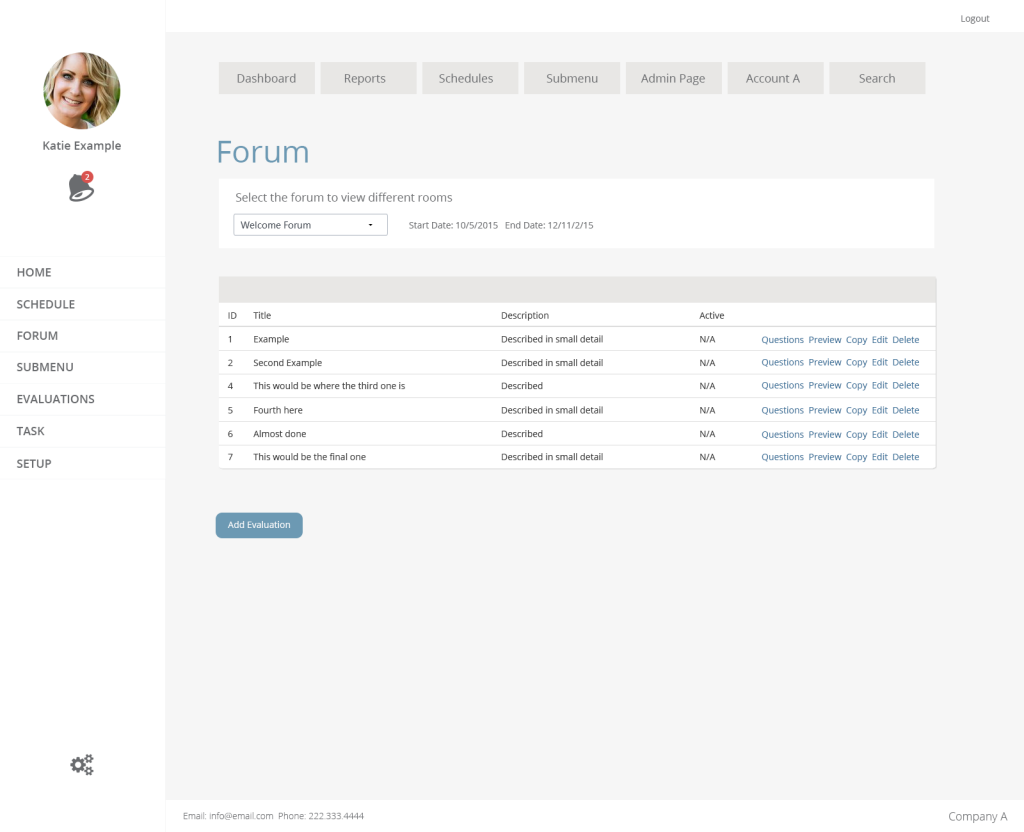
Task: Switch to the Reports tab
Action: tap(365, 78)
